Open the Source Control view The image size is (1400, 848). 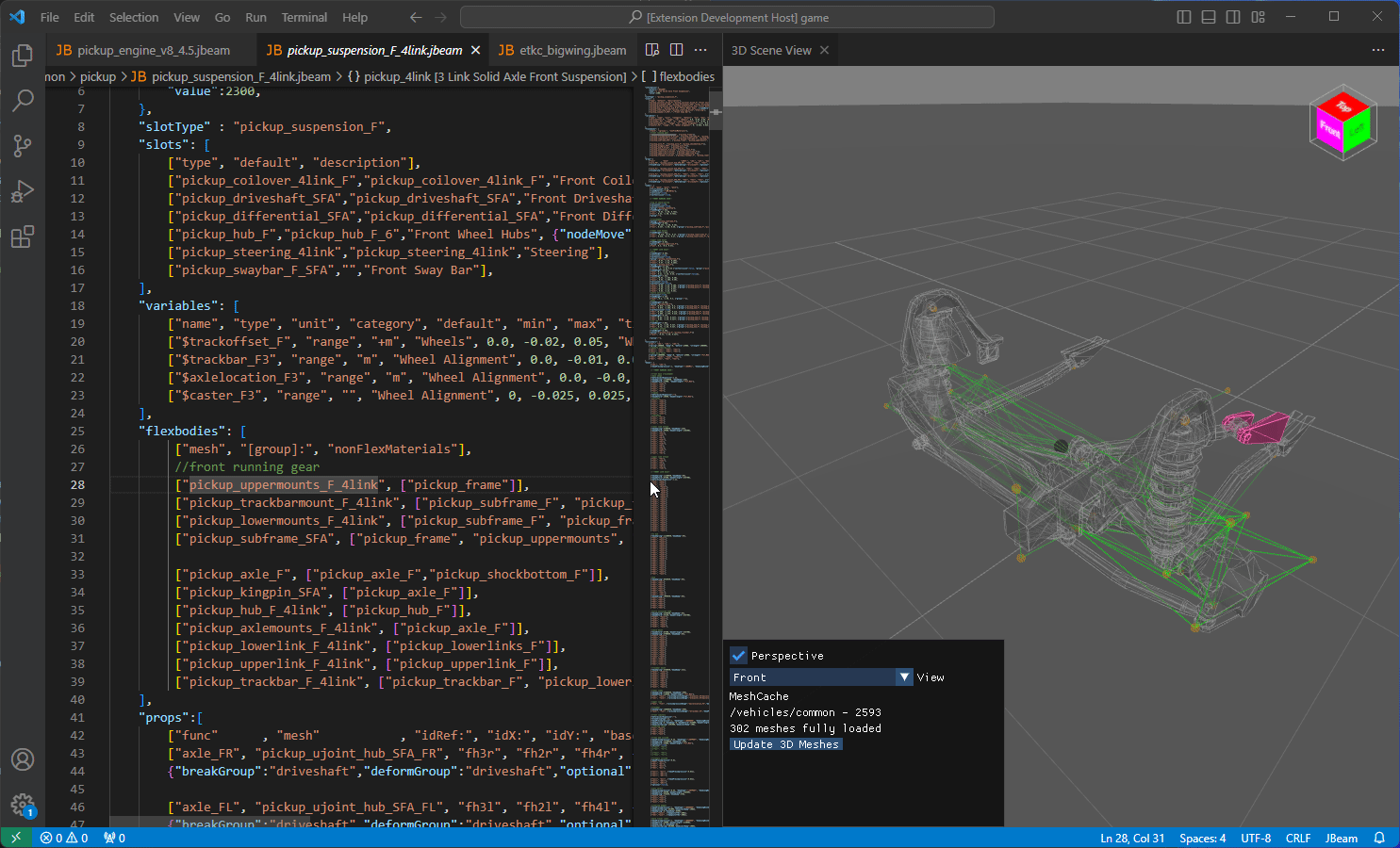click(23, 145)
